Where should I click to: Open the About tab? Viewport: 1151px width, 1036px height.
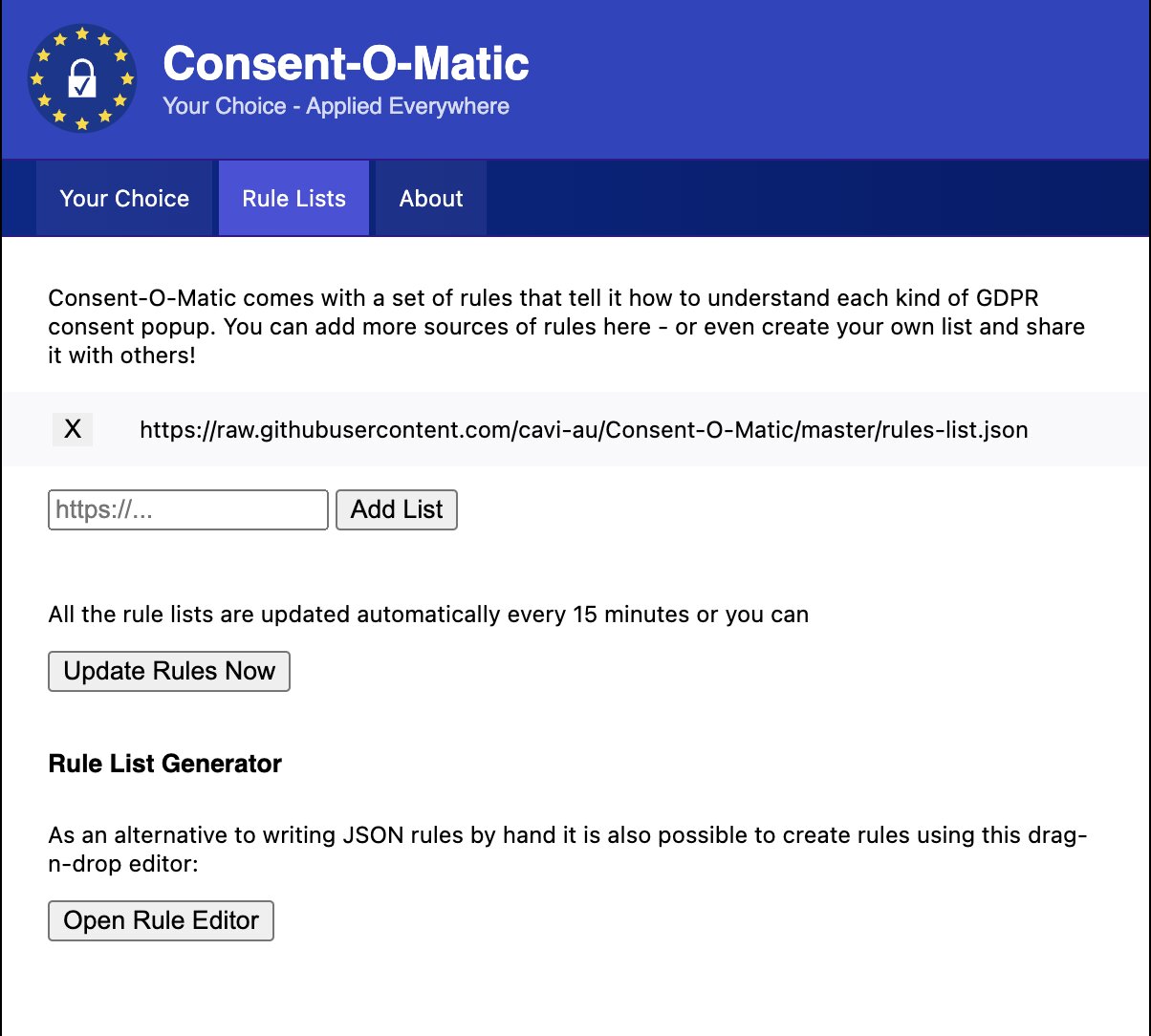click(431, 199)
